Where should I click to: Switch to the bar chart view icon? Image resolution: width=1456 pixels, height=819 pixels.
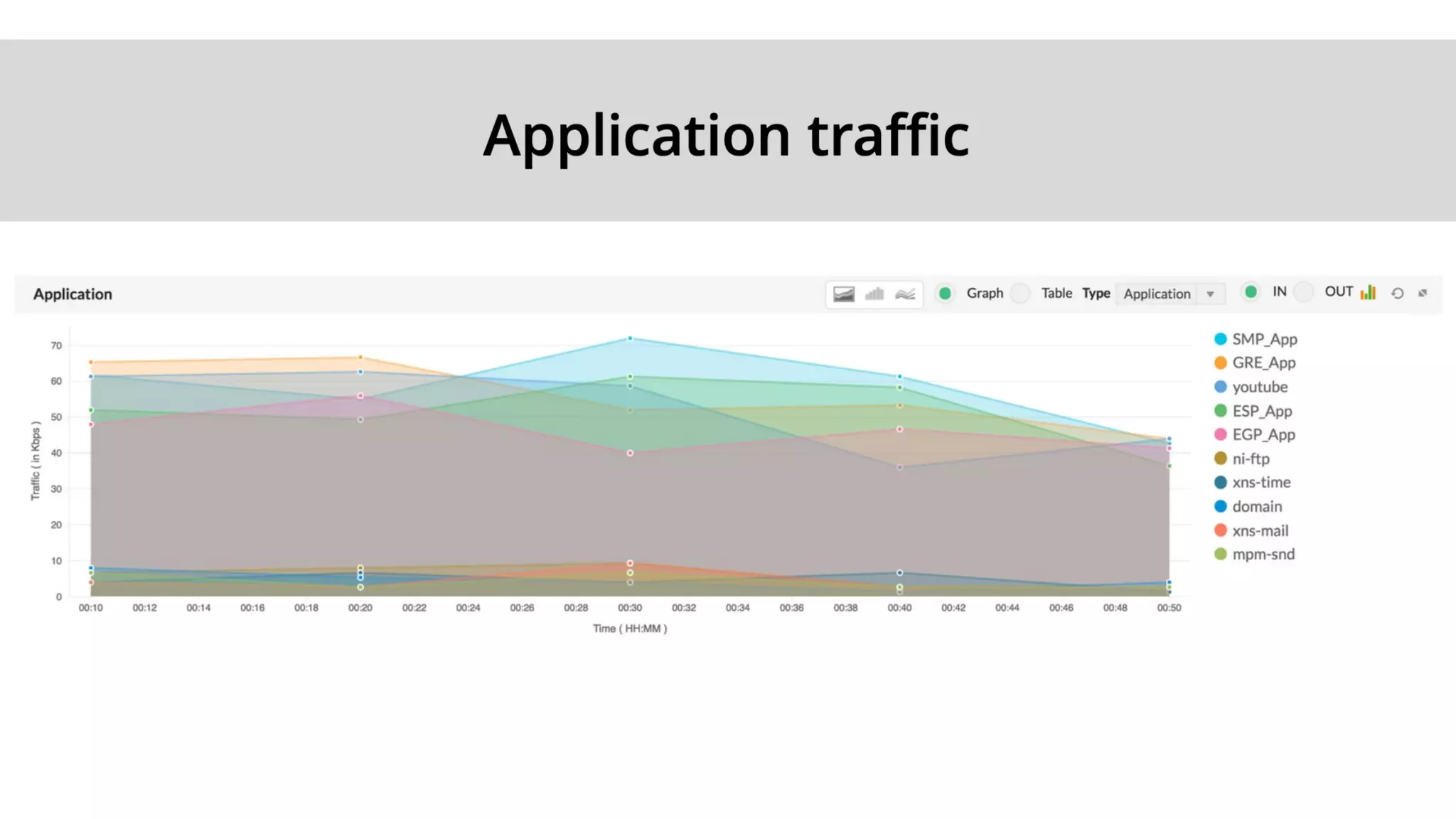click(874, 294)
